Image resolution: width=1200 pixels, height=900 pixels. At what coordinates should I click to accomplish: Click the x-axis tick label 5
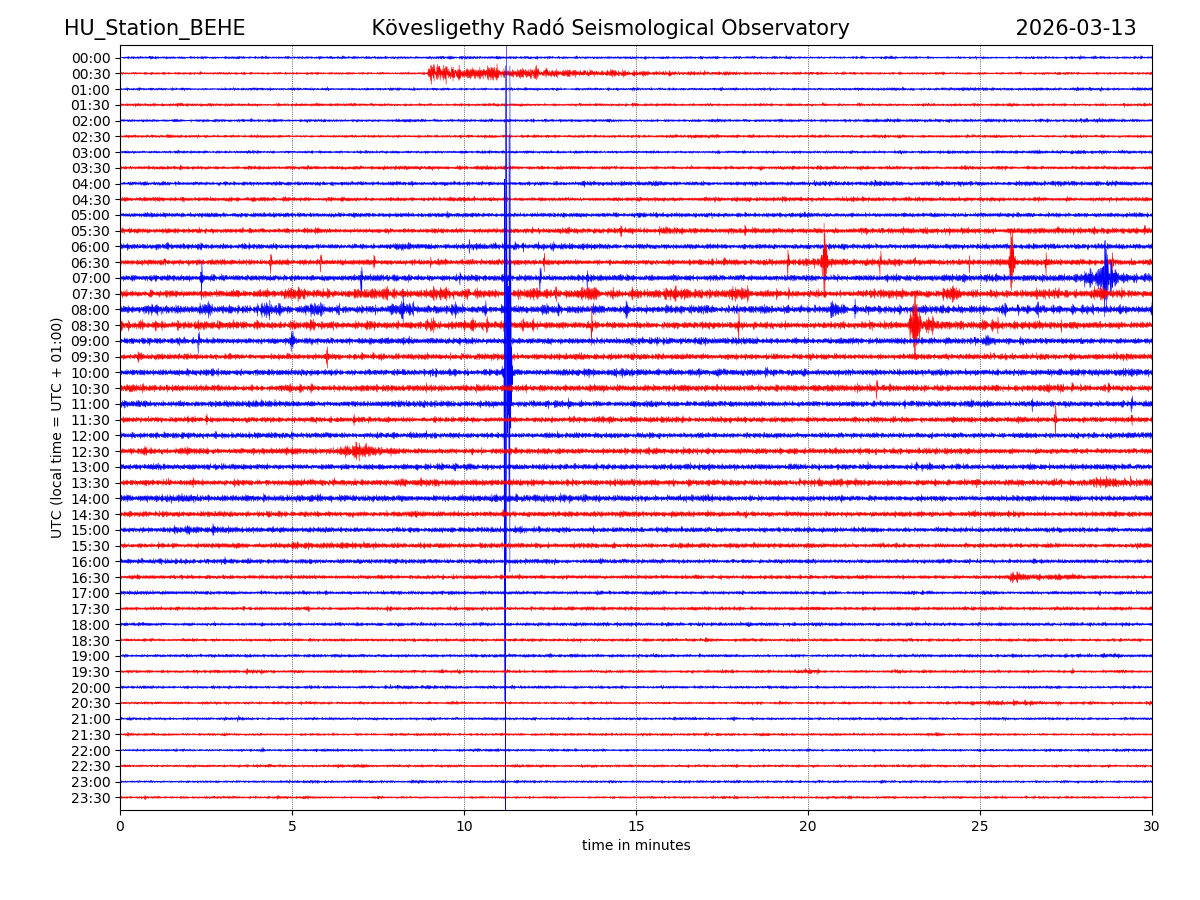tap(292, 826)
